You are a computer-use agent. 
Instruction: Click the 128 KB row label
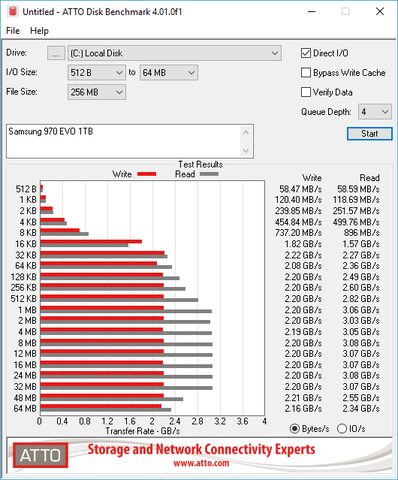click(x=24, y=277)
